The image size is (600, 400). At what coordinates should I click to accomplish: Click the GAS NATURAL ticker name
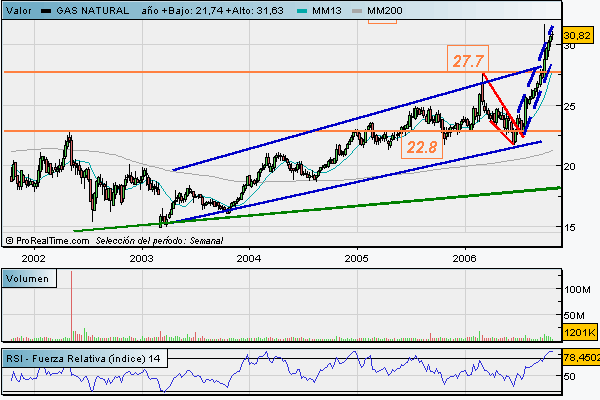[x=93, y=11]
